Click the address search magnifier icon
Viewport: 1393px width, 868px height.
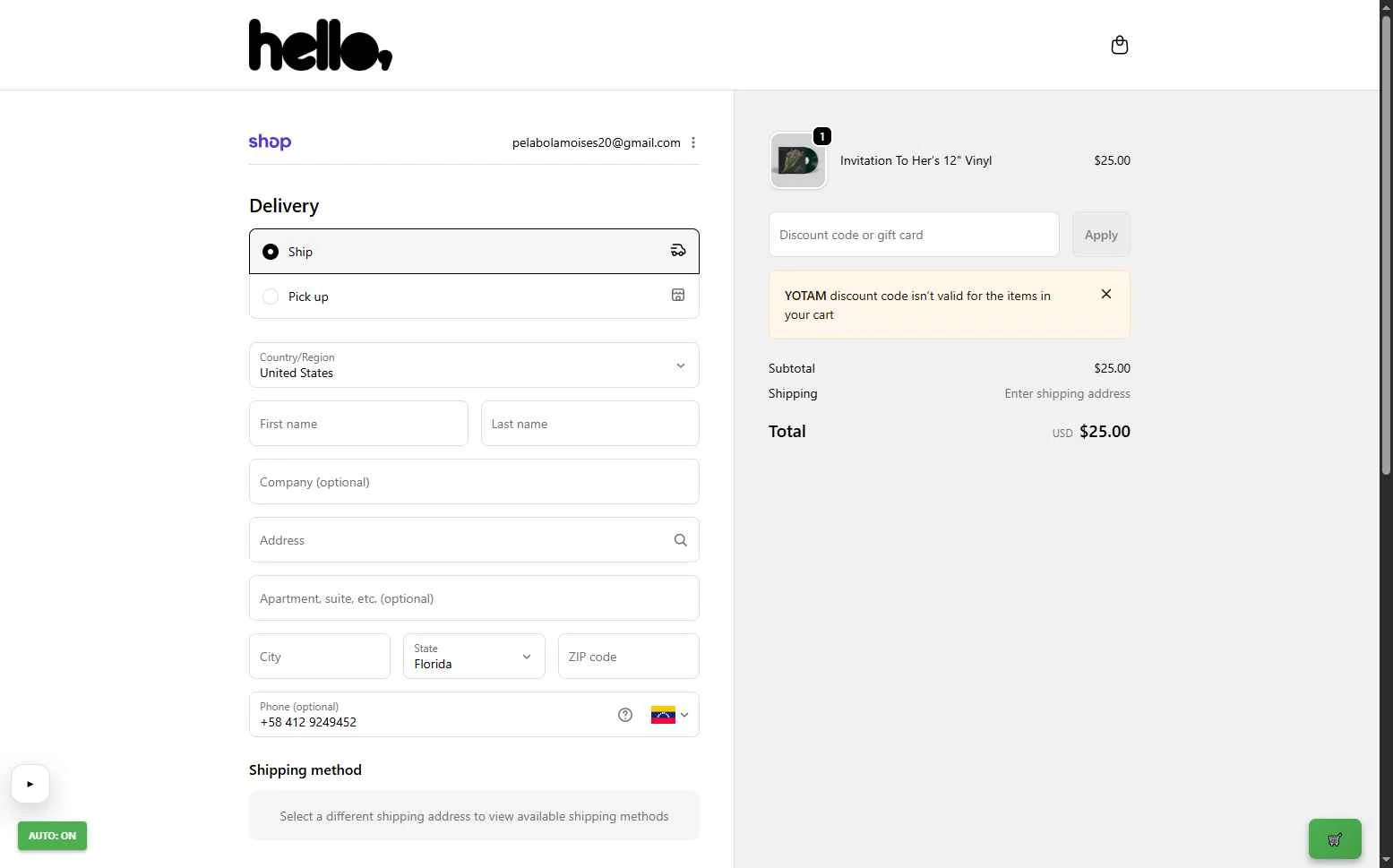pos(681,539)
